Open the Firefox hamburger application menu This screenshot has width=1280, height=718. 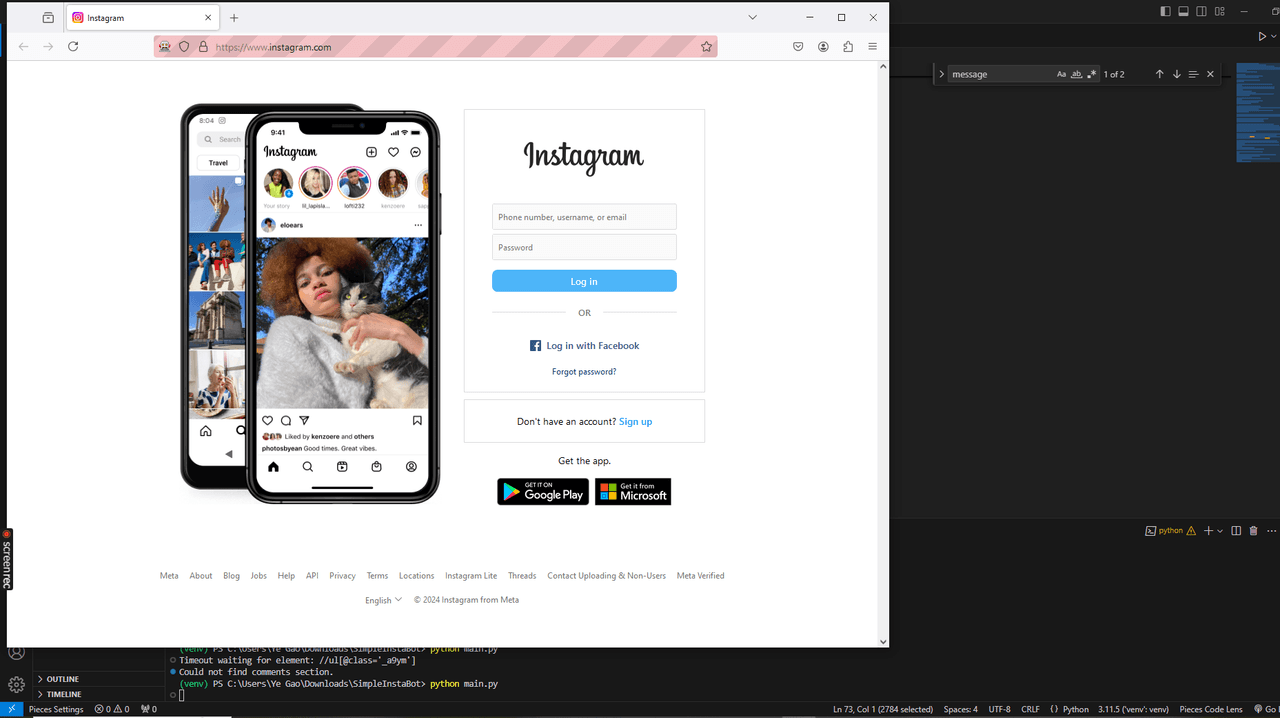(872, 47)
